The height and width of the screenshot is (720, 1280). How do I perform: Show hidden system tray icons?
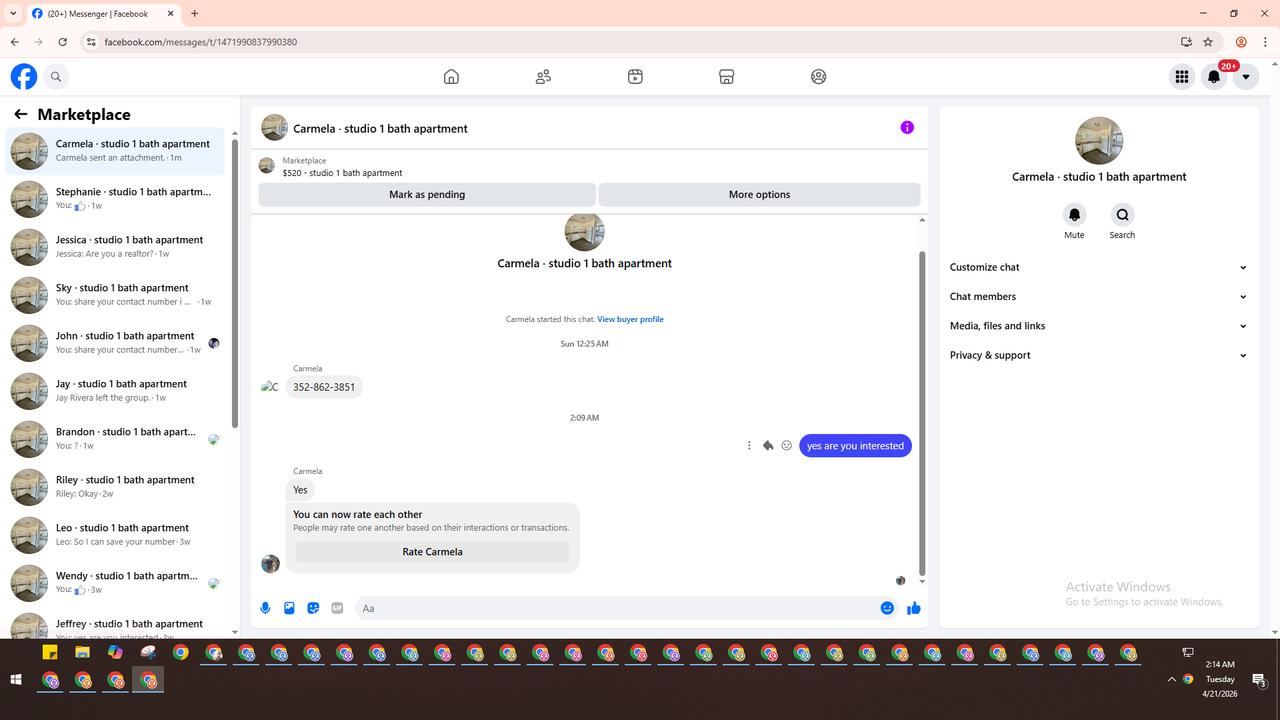pyautogui.click(x=1171, y=680)
